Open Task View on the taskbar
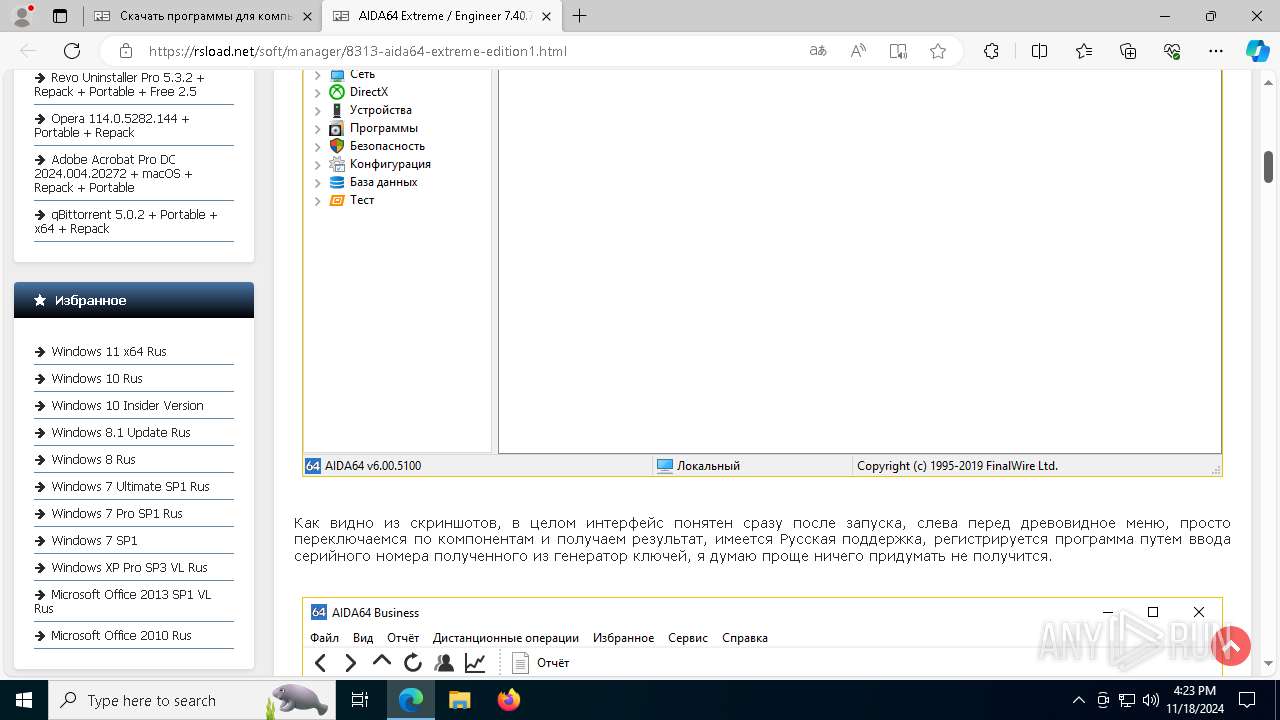This screenshot has width=1280, height=720. point(360,700)
